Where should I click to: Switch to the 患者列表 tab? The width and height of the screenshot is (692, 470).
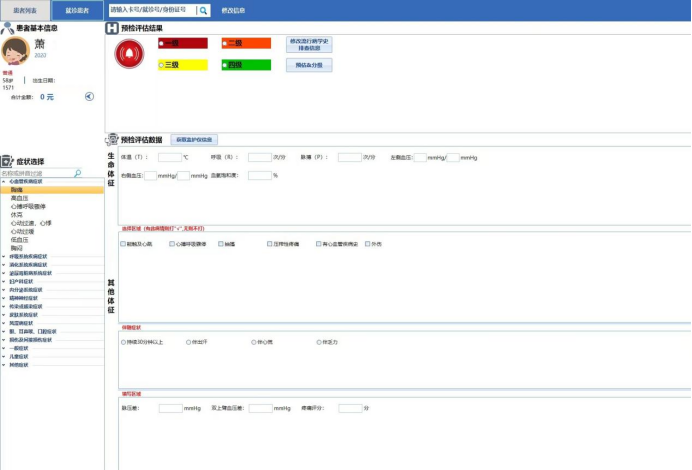[x=24, y=10]
